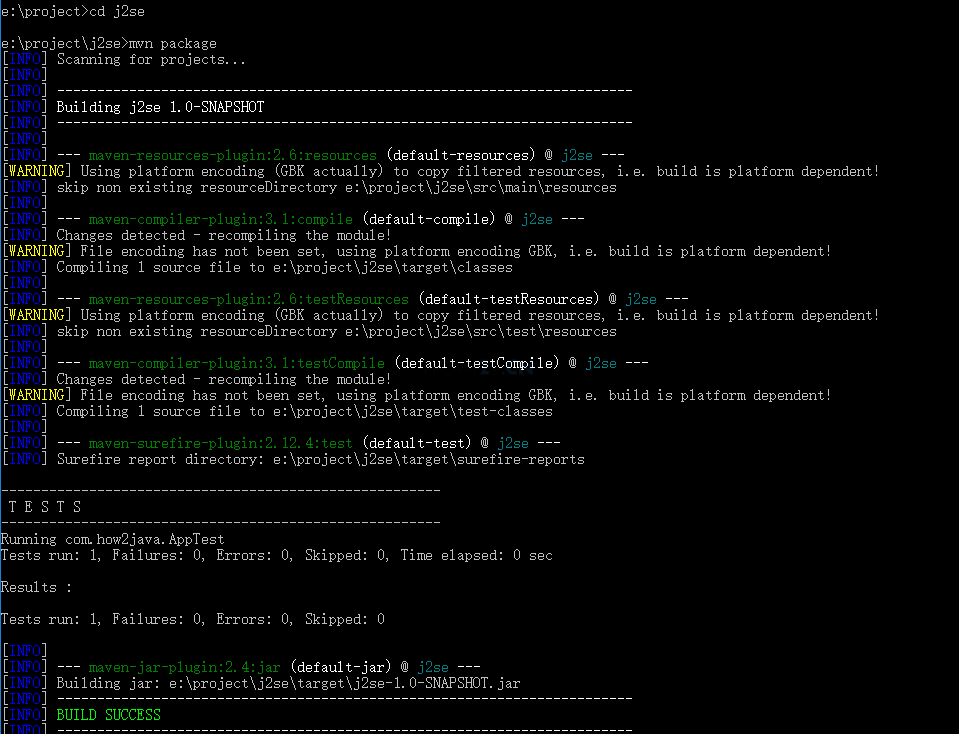959x734 pixels.
Task: Click '(default-test)' text
Action: tap(417, 443)
